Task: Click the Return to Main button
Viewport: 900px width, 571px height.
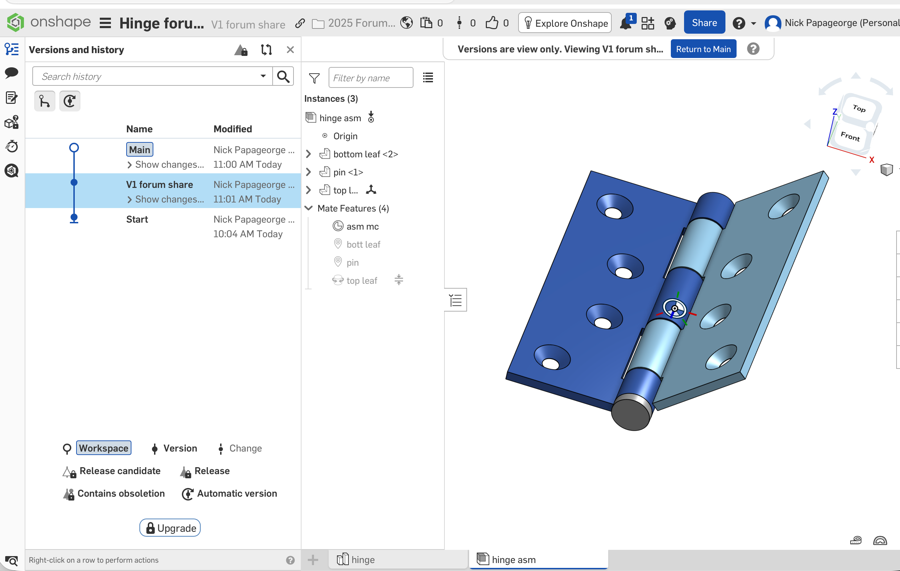Action: tap(703, 49)
